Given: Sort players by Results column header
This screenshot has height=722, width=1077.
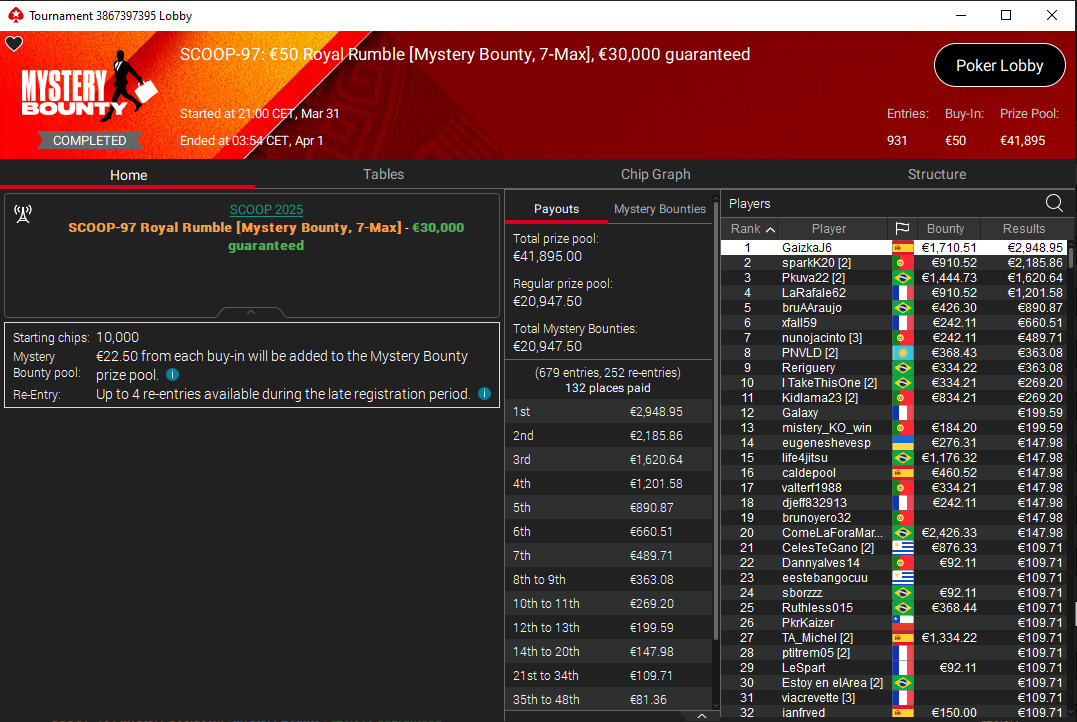Looking at the screenshot, I should tap(1023, 229).
